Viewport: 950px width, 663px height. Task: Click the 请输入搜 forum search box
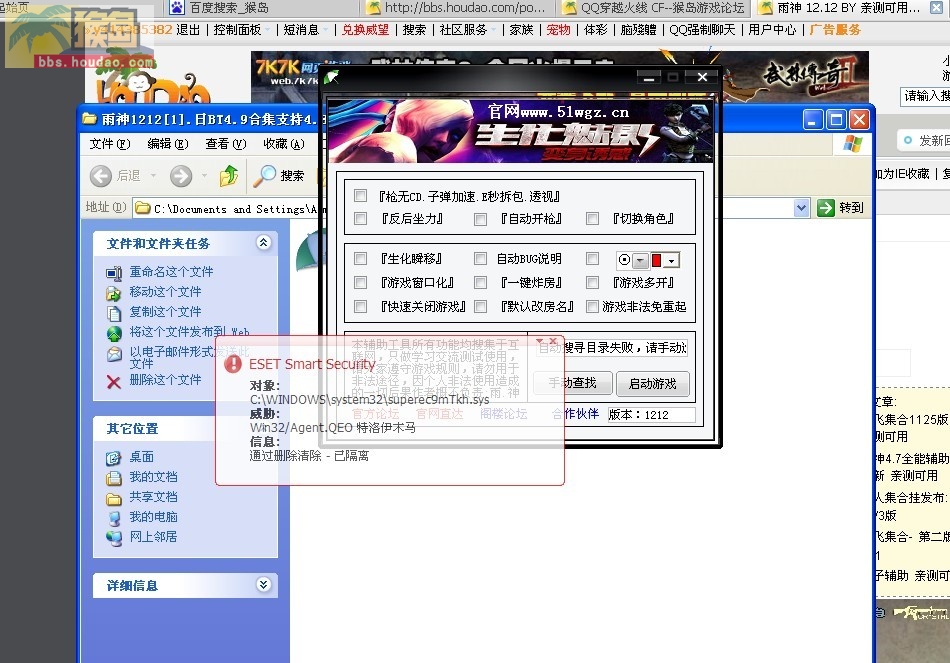click(x=925, y=96)
